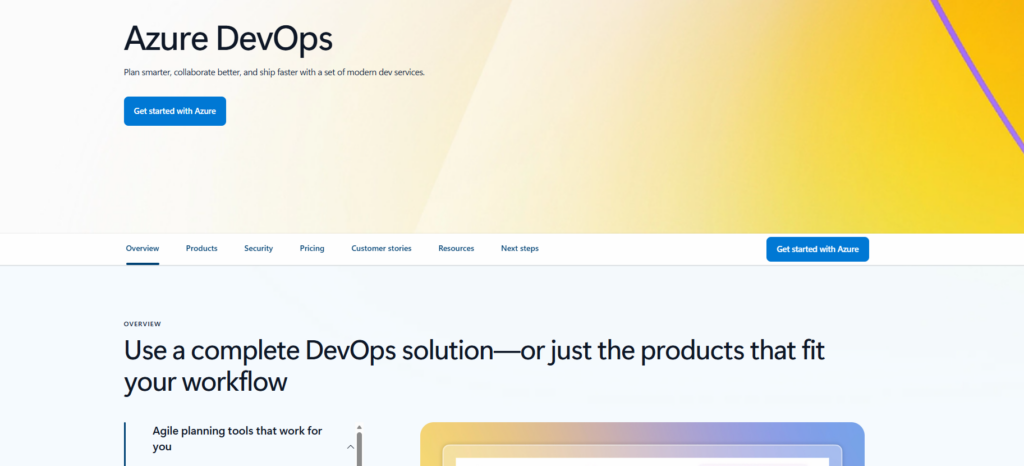Click the Plan smarter, collaborate better tagline
Screen dimensions: 1024x466
tap(274, 72)
